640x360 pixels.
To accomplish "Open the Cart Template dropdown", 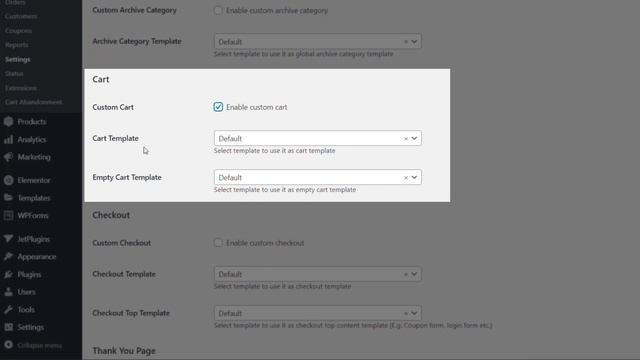I will click(318, 138).
